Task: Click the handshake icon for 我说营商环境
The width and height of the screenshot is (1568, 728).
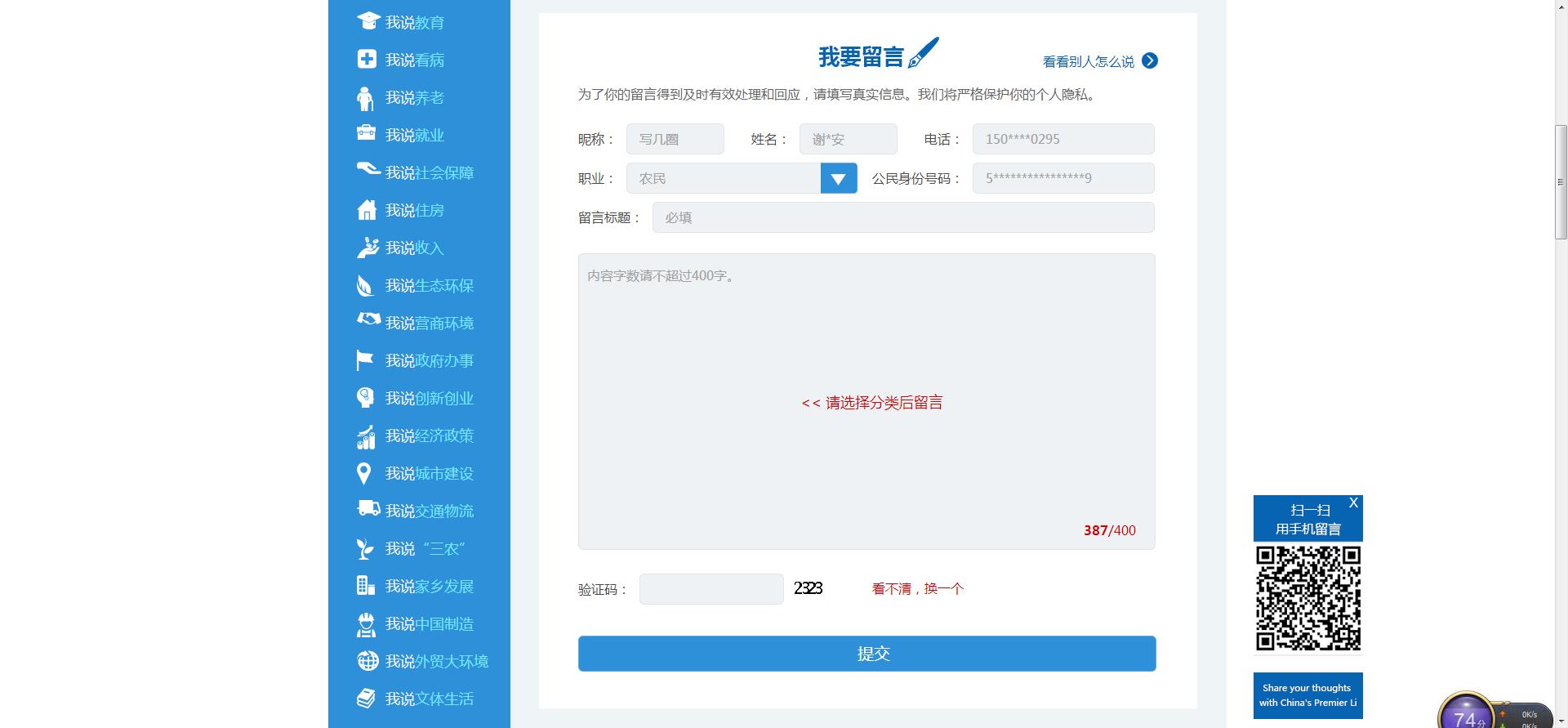Action: [368, 320]
